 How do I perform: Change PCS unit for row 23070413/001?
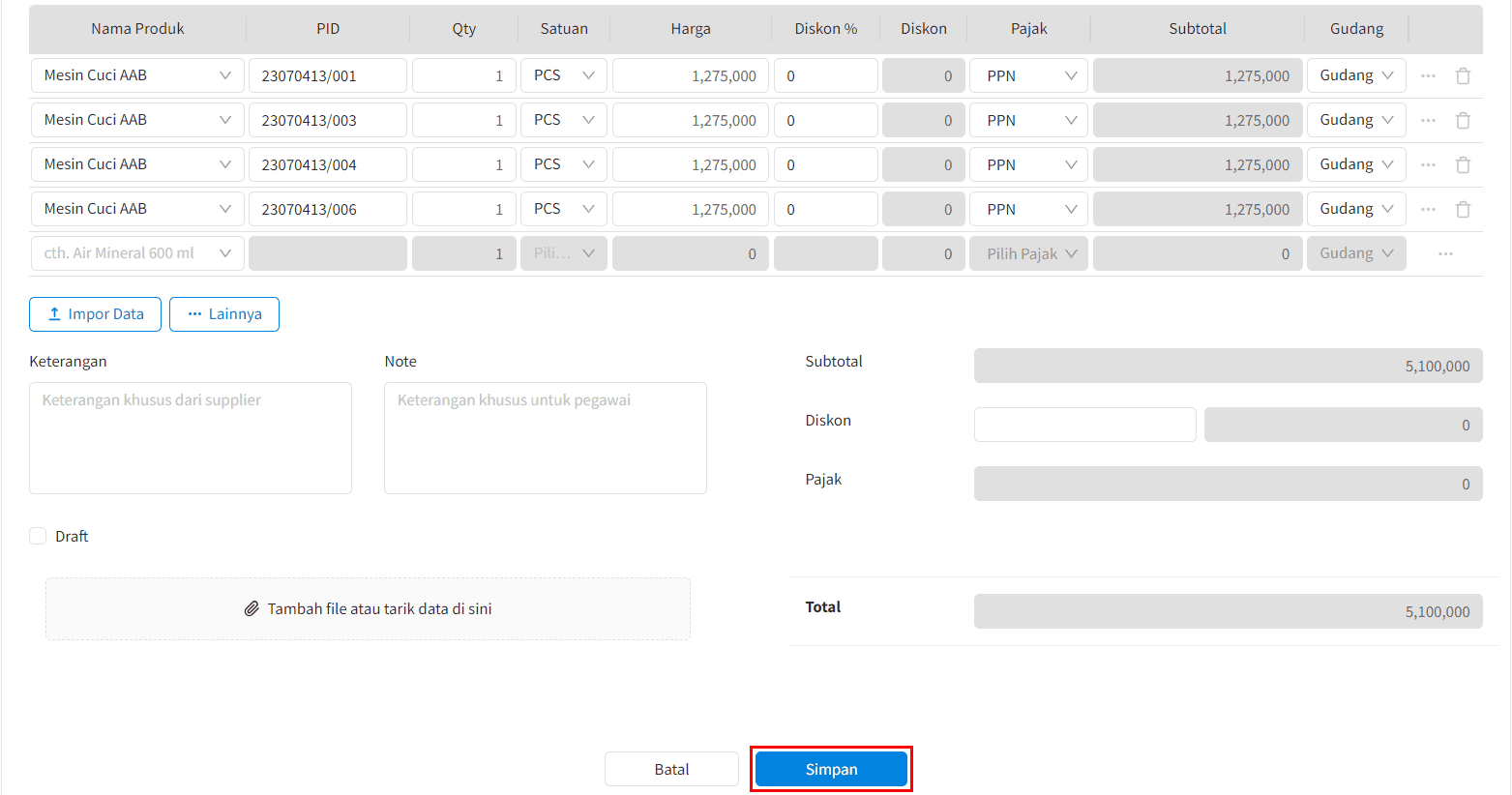[564, 75]
